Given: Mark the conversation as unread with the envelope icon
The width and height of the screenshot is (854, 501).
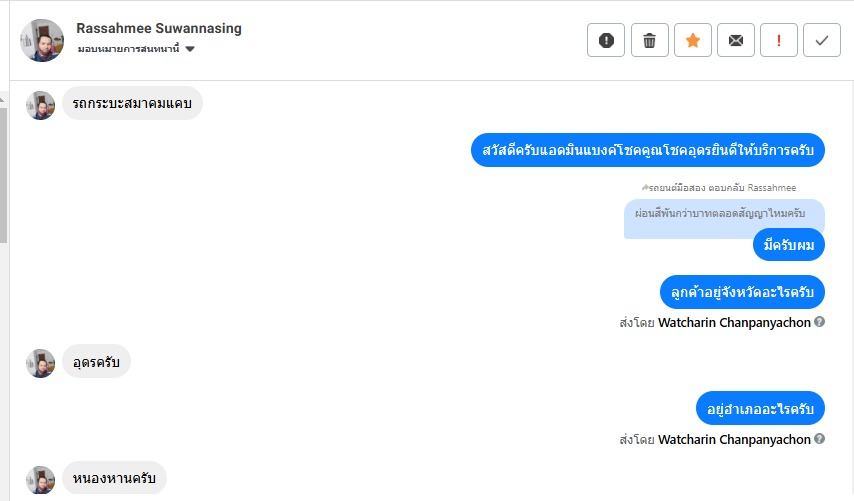Looking at the screenshot, I should (x=736, y=40).
